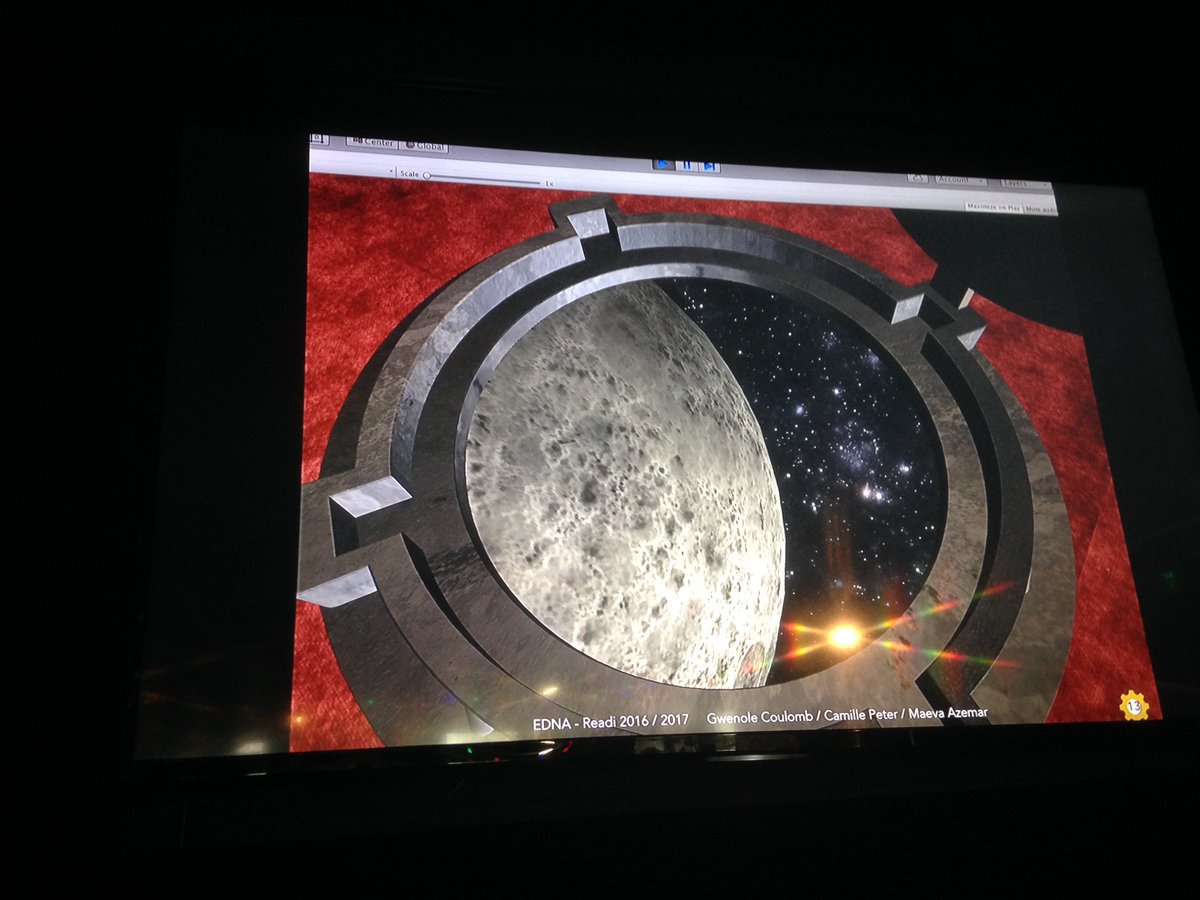Toggle the Center pivot mode button

point(371,142)
